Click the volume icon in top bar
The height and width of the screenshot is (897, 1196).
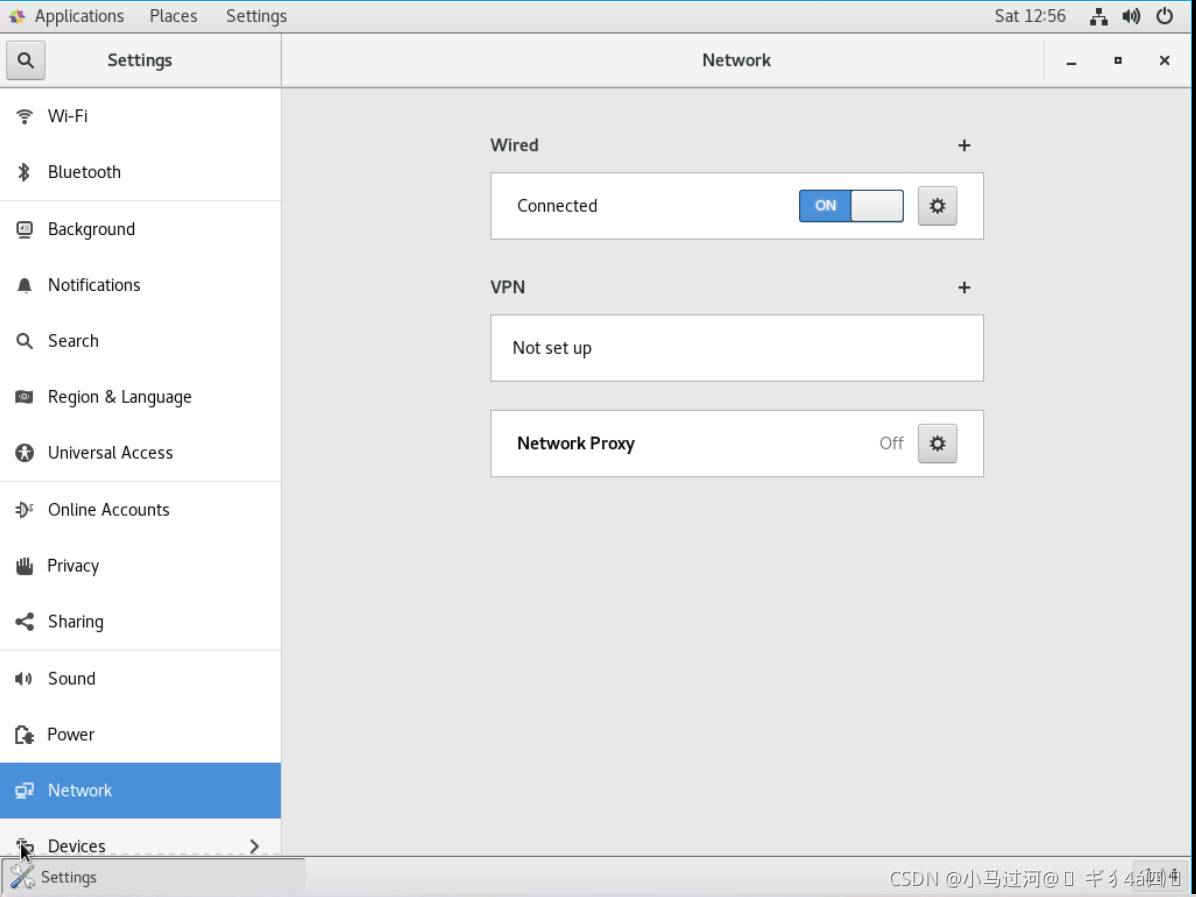1131,16
